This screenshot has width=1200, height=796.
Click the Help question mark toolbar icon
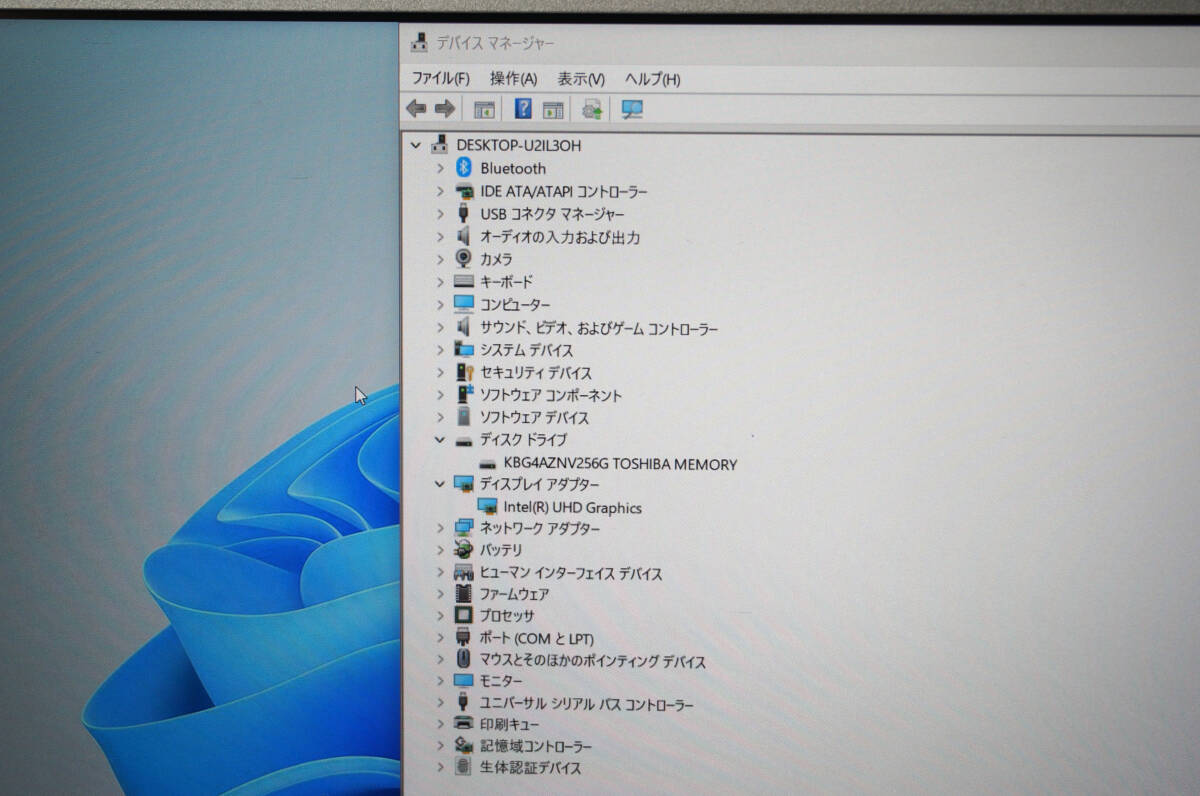tap(523, 109)
